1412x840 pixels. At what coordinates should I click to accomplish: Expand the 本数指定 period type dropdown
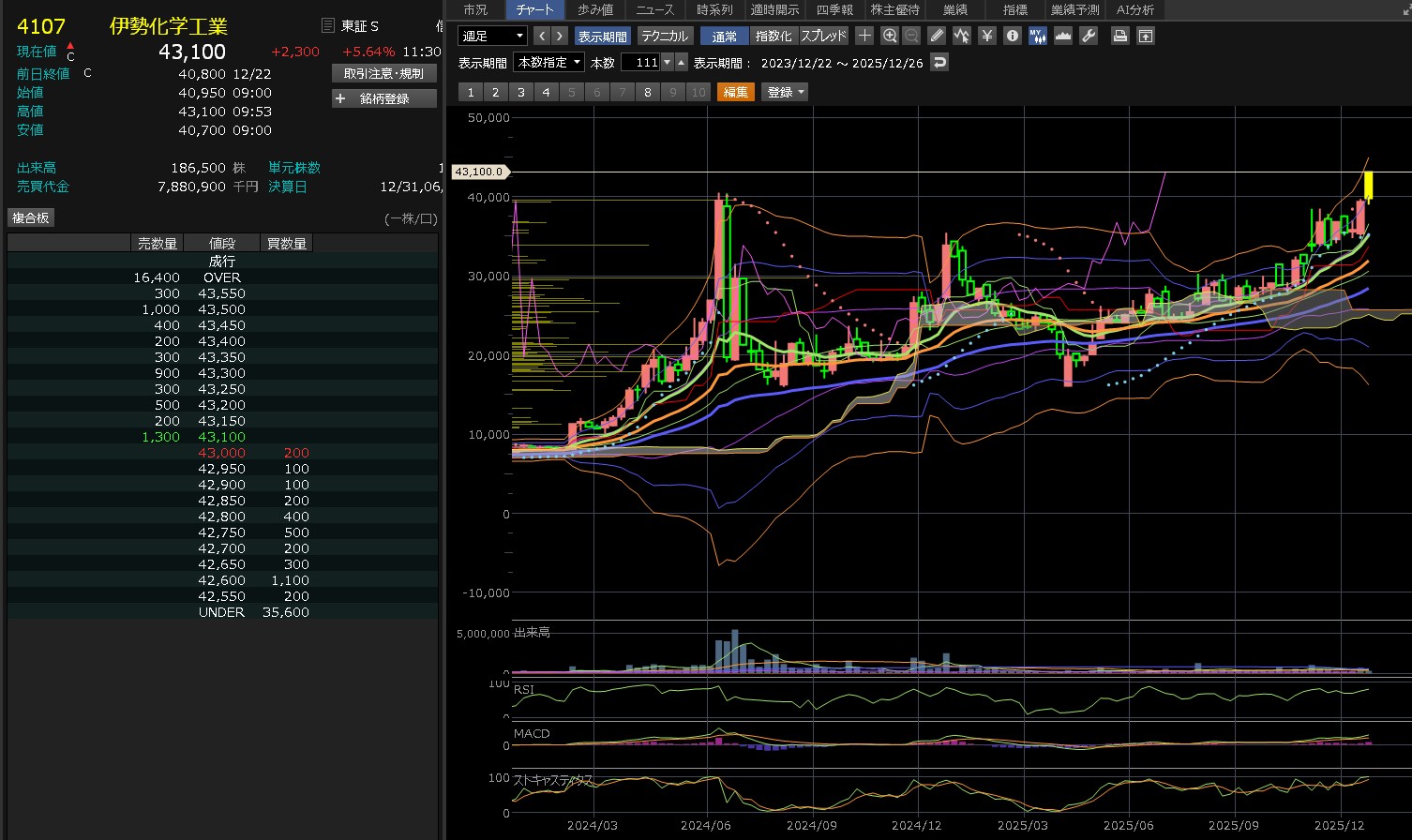pyautogui.click(x=549, y=63)
